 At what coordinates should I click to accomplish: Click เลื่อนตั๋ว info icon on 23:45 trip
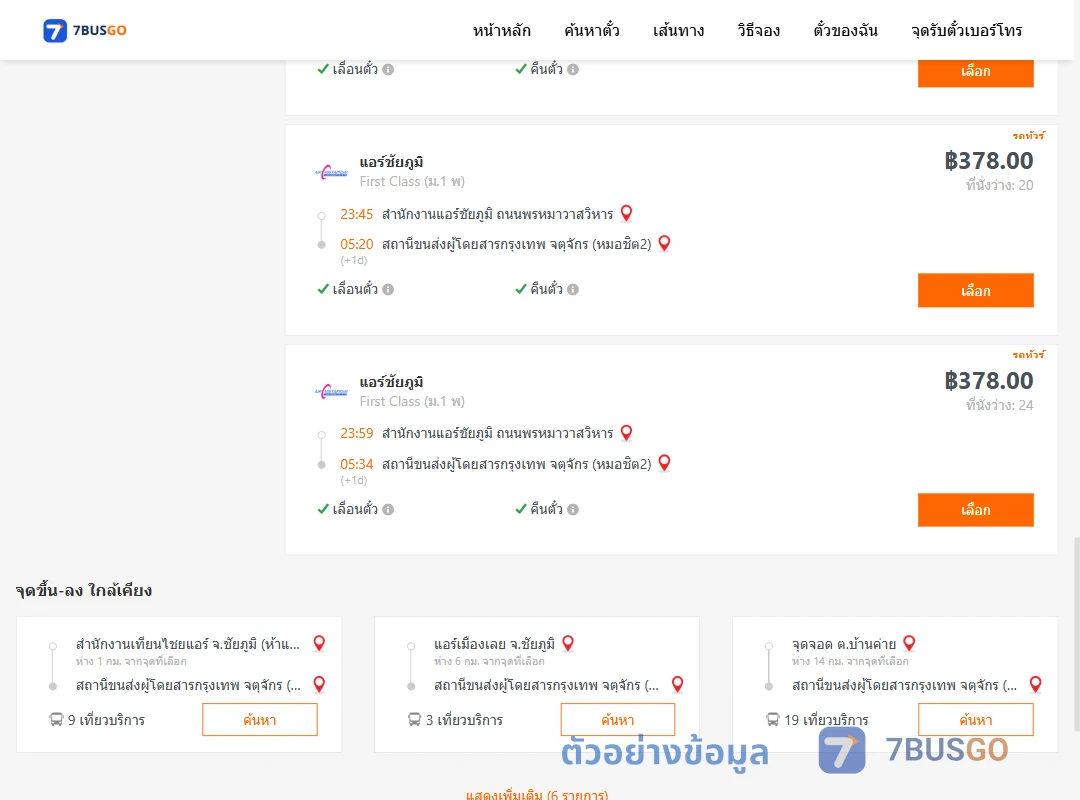point(388,289)
